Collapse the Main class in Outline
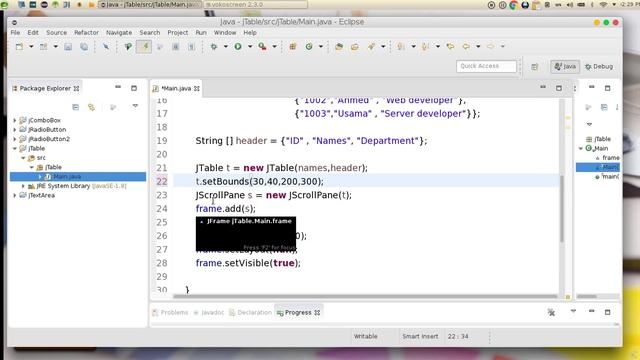Image resolution: width=640 pixels, height=360 pixels. pos(581,149)
